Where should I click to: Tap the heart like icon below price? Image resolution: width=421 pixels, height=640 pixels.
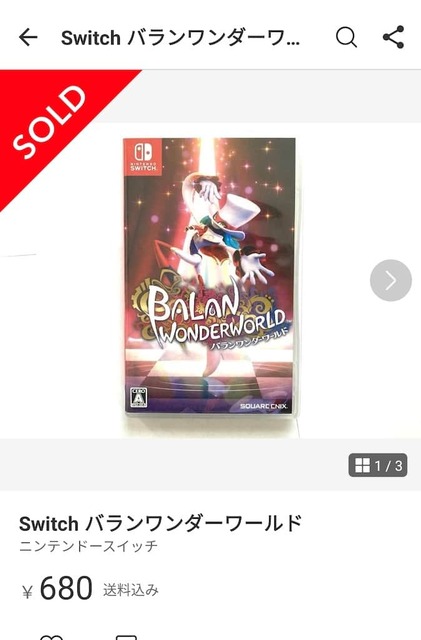tap(51, 637)
